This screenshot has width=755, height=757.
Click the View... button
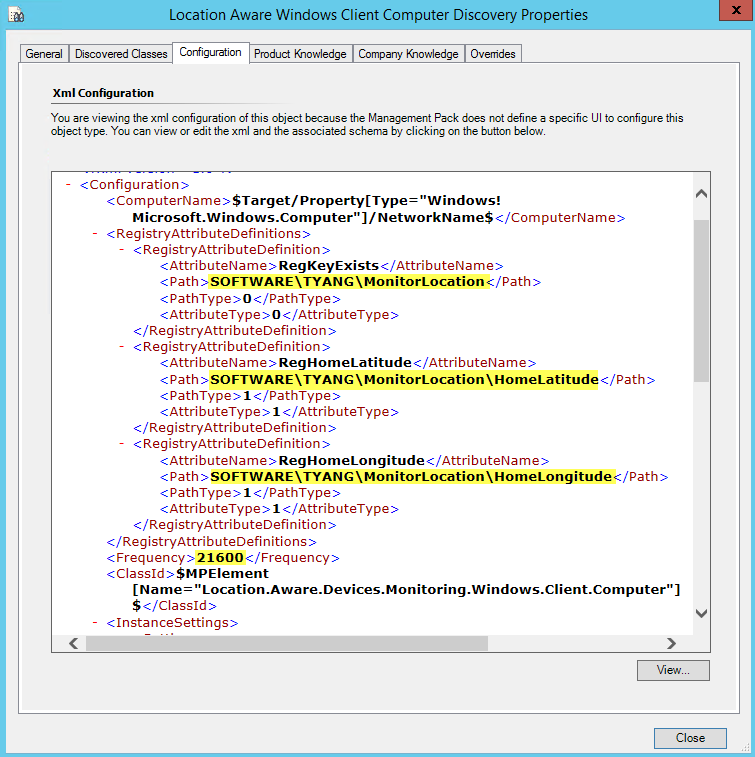[x=673, y=670]
